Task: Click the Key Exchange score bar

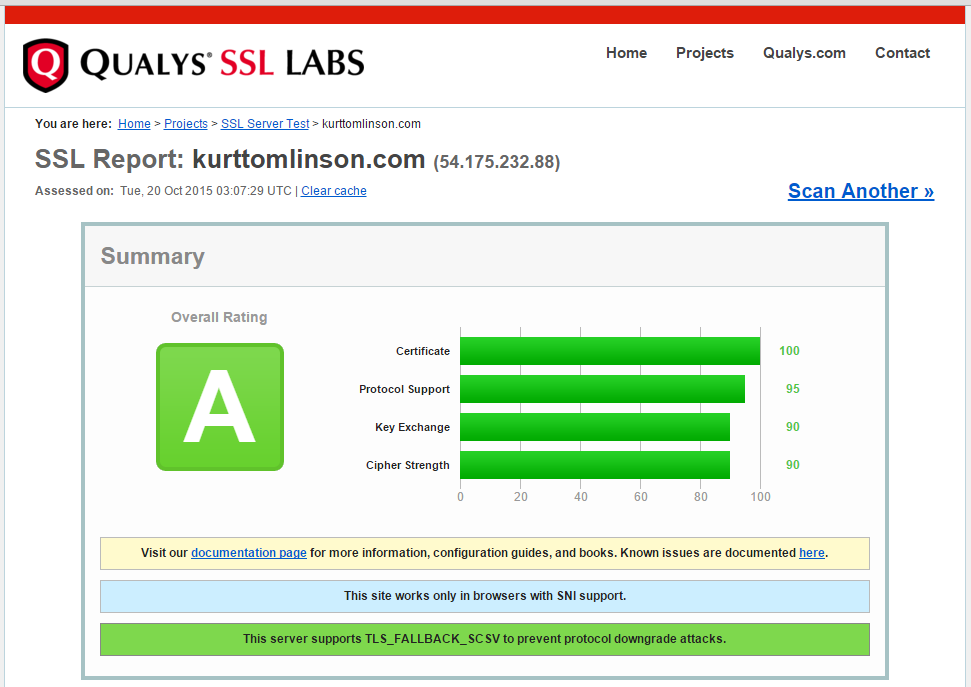Action: [x=595, y=427]
